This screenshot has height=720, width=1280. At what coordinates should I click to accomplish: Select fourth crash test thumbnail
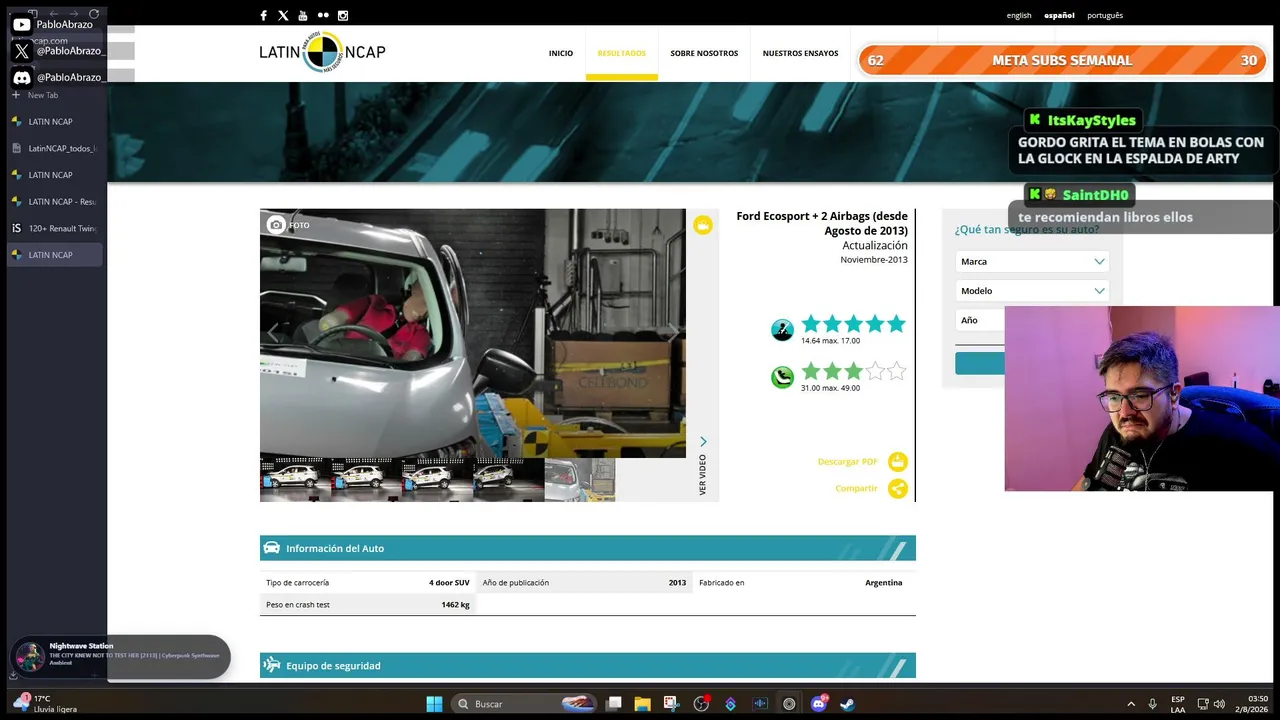click(x=508, y=479)
